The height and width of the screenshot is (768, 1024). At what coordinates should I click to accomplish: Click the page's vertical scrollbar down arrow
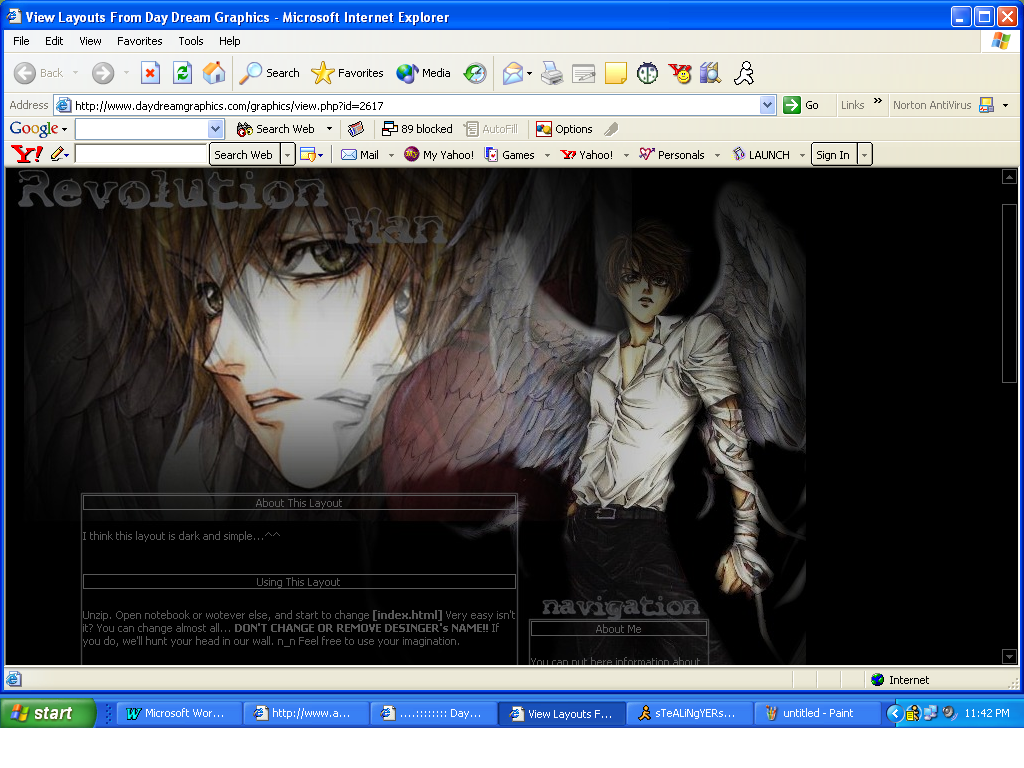pos(1009,656)
